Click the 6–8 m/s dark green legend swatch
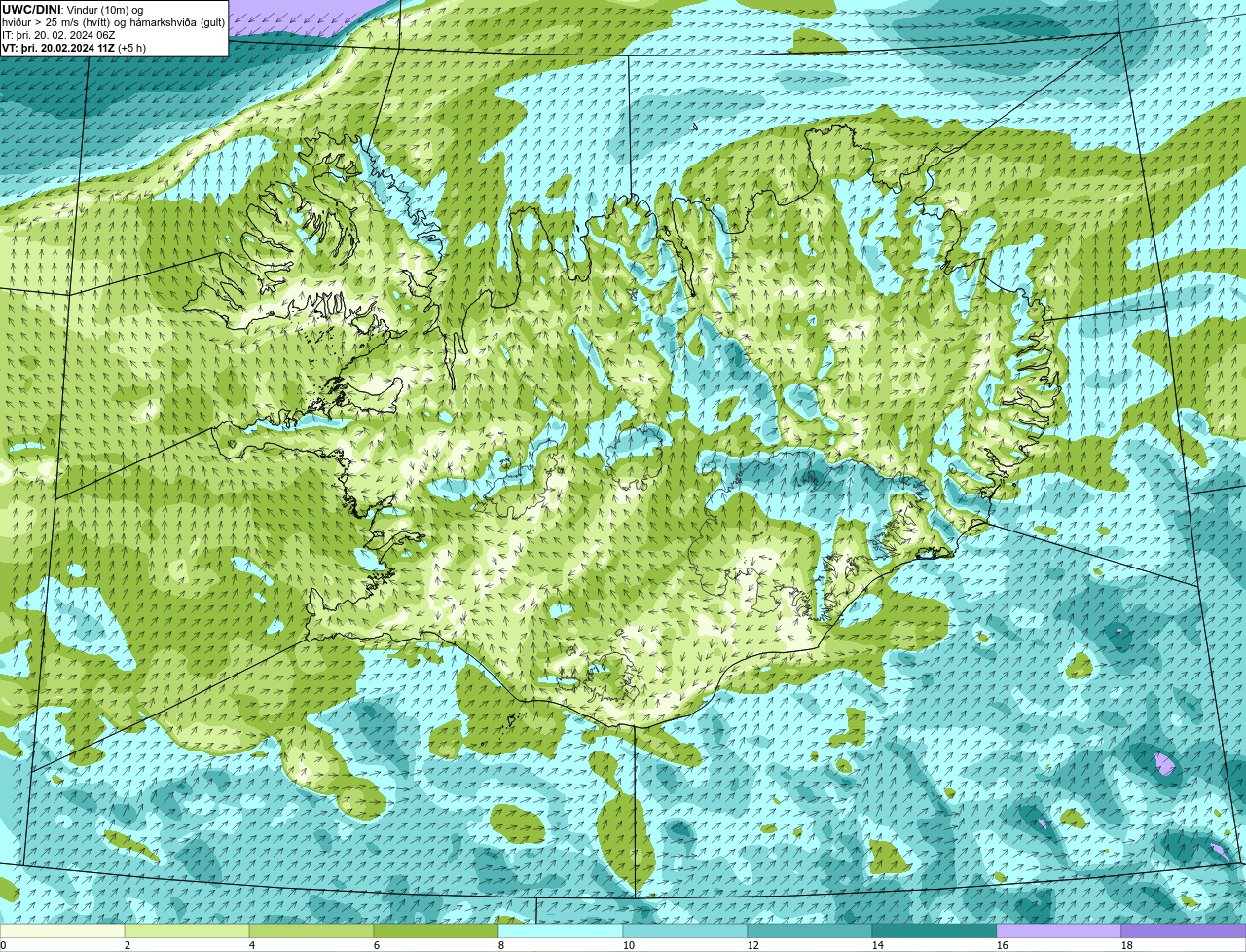 [x=436, y=932]
